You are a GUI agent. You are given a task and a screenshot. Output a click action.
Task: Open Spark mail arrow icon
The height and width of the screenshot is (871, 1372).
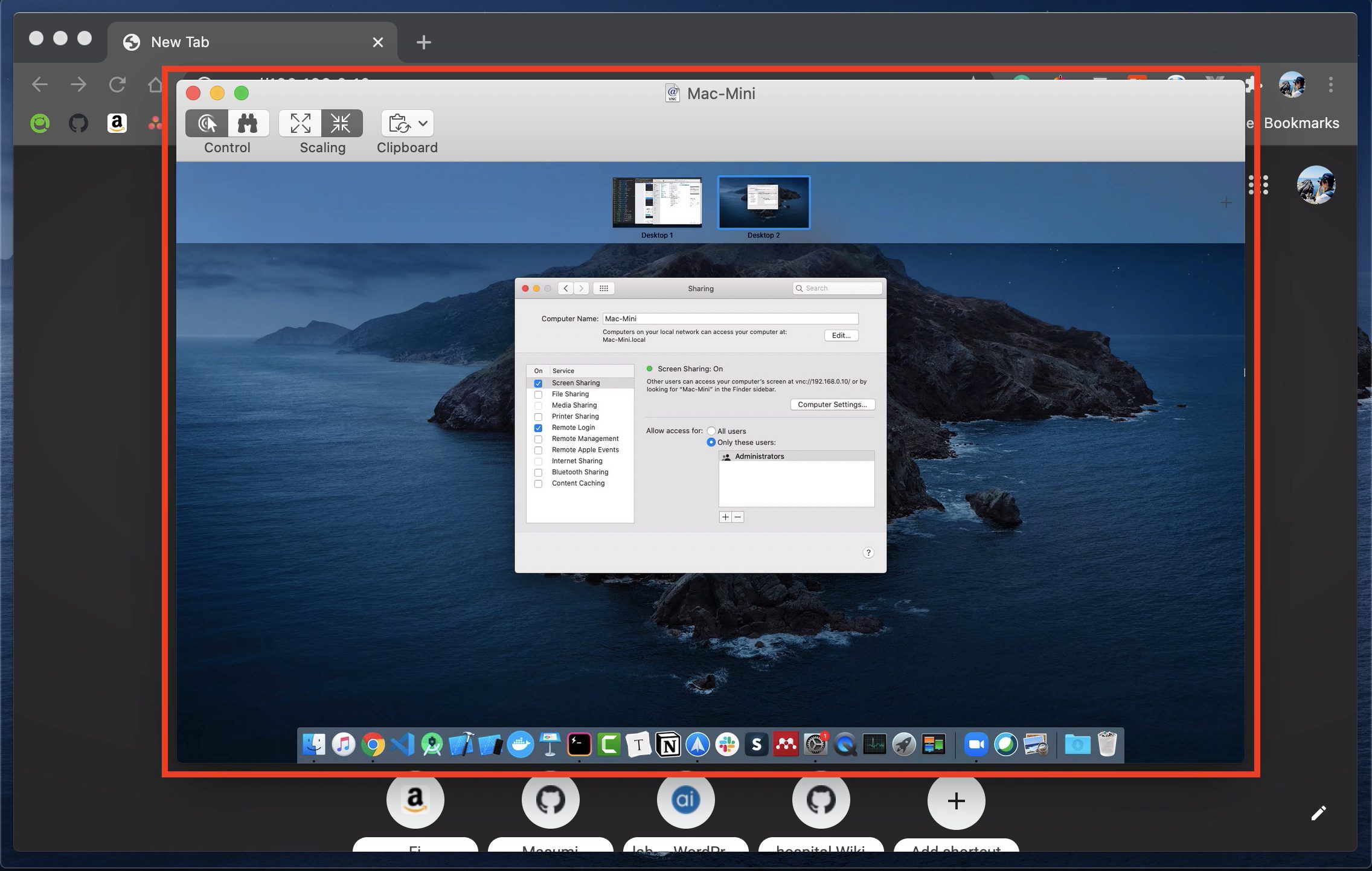[x=698, y=744]
